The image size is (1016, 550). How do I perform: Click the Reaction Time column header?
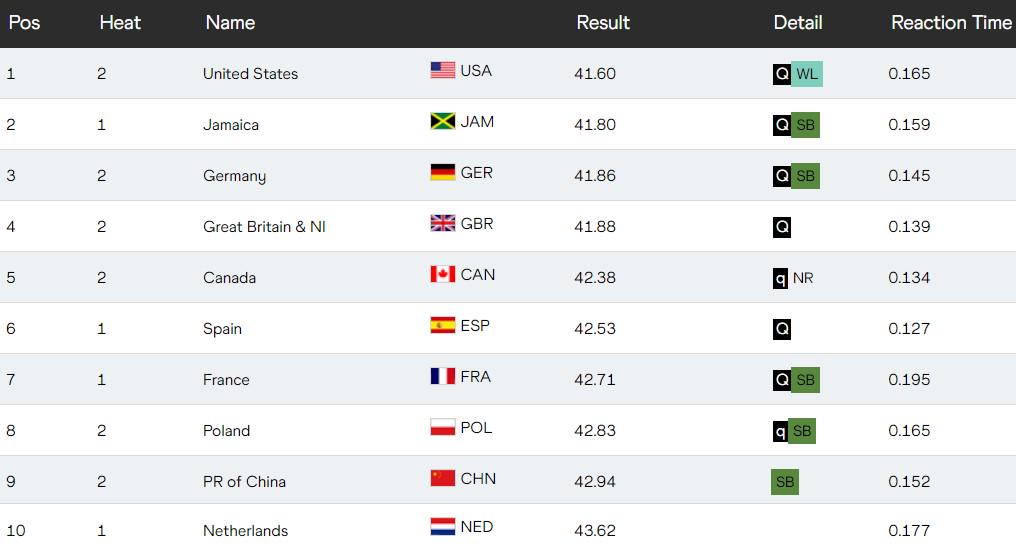click(x=951, y=22)
